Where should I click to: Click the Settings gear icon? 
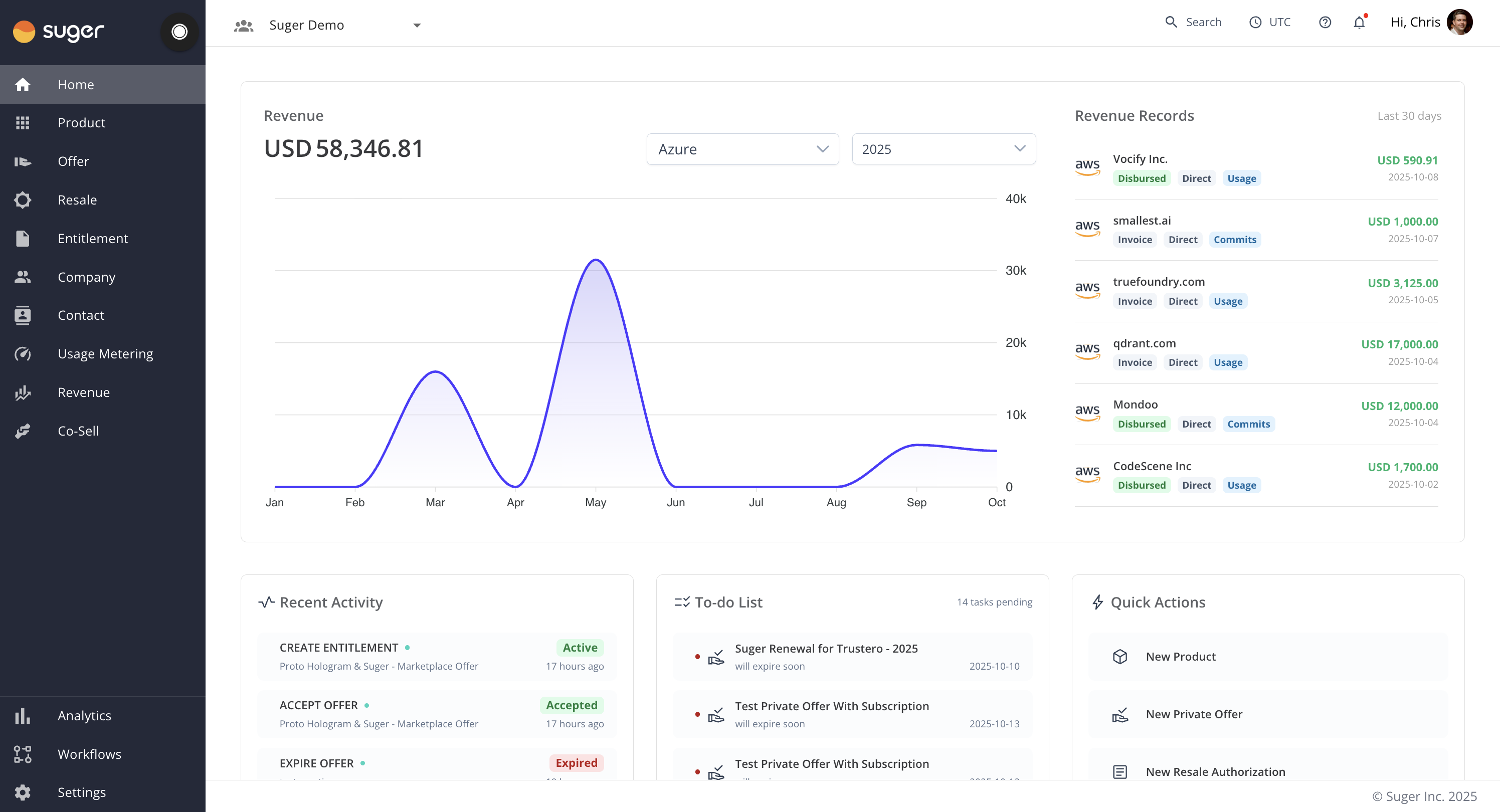click(x=23, y=792)
